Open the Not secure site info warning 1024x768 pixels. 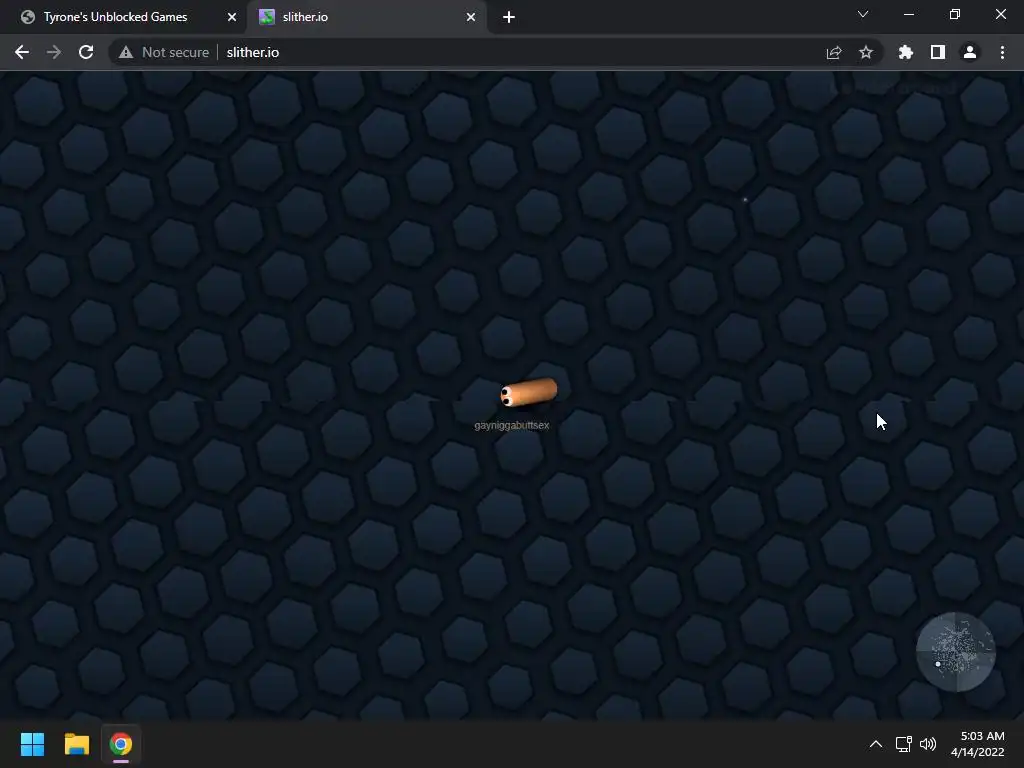tap(163, 52)
